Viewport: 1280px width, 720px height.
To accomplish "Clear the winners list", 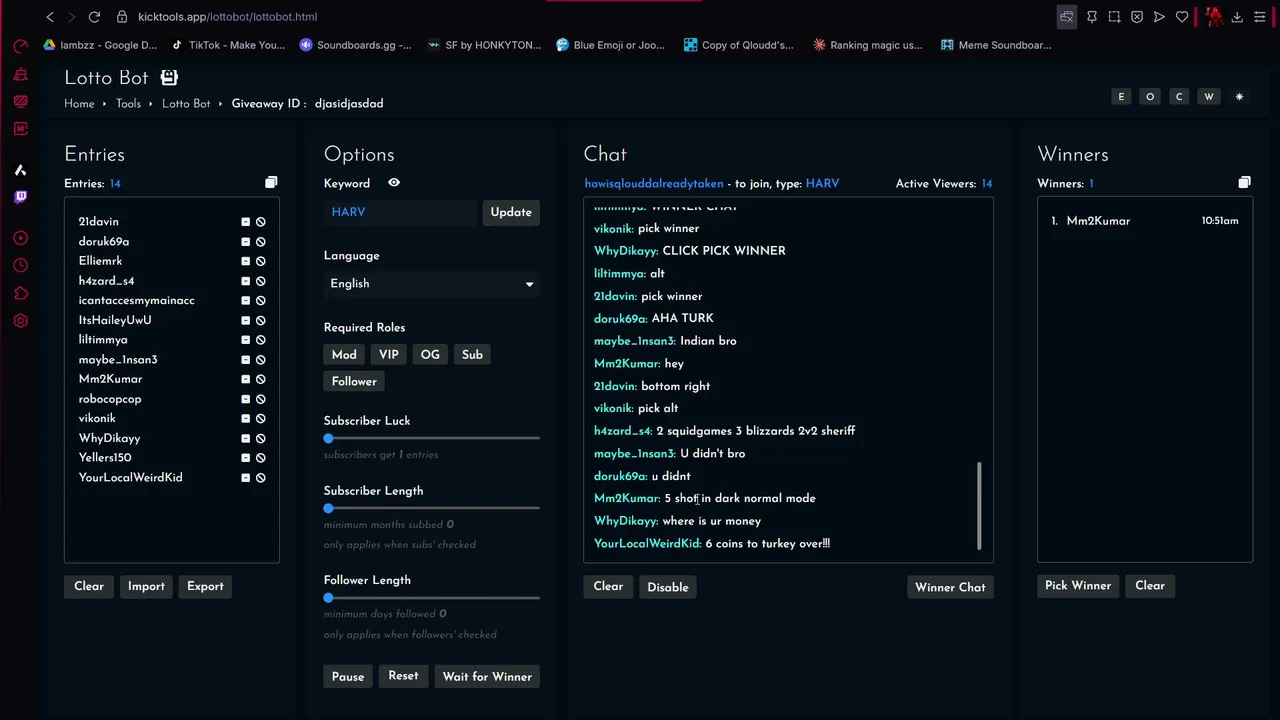I will click(x=1150, y=586).
